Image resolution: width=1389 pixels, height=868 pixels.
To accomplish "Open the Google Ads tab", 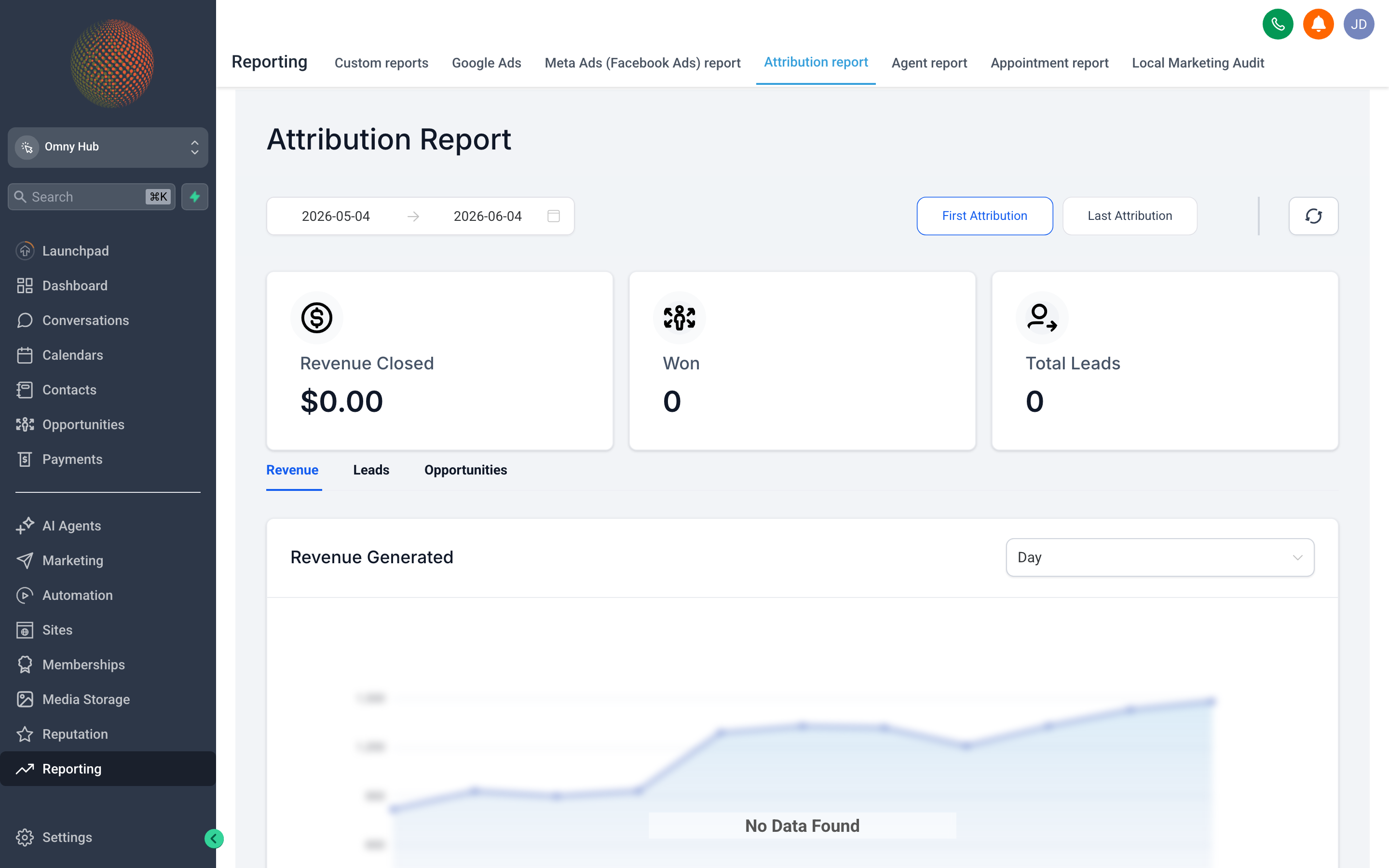I will [x=486, y=63].
